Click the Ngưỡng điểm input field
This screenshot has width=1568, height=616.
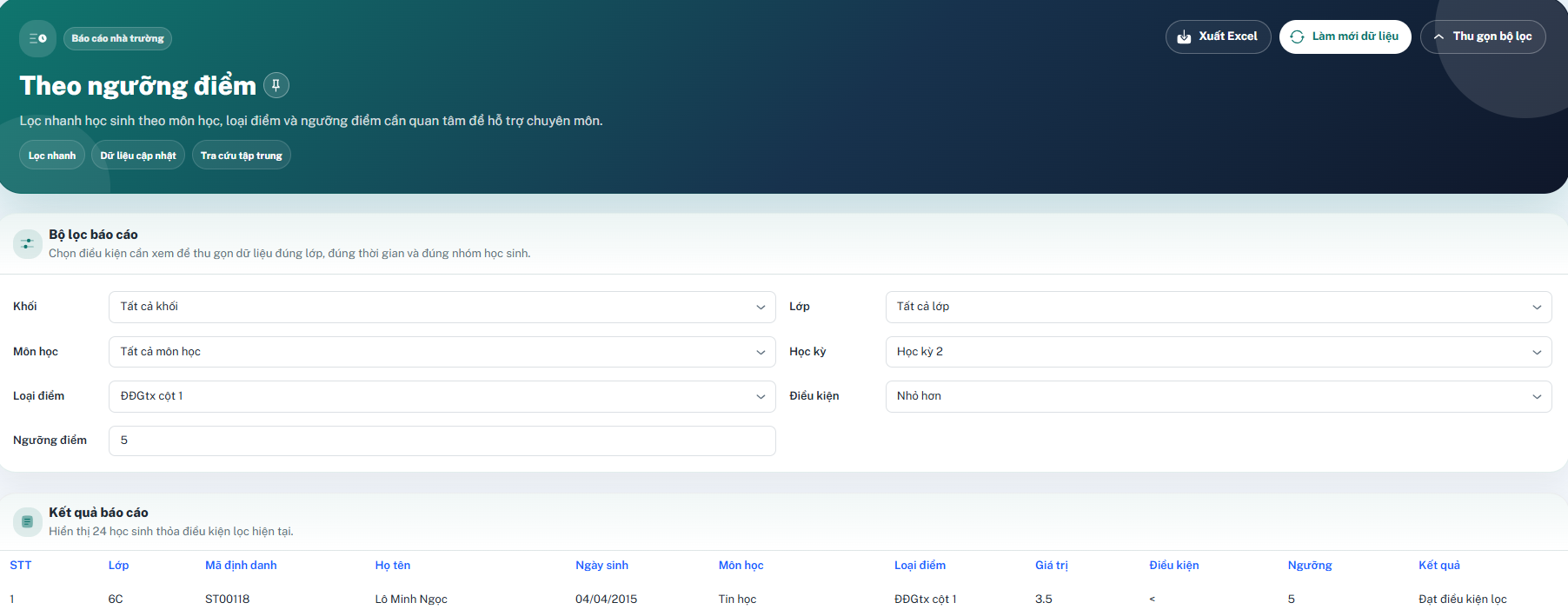442,440
